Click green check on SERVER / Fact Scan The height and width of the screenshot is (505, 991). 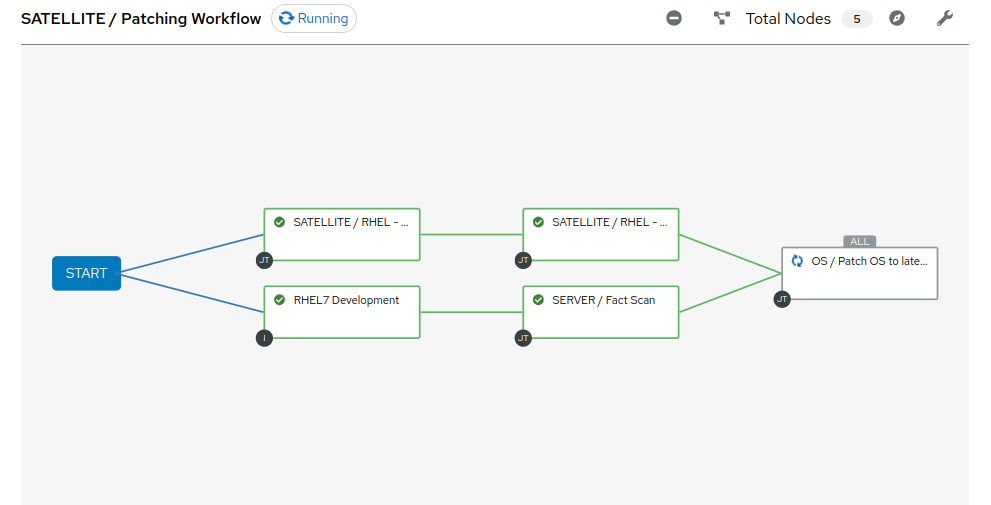point(538,300)
